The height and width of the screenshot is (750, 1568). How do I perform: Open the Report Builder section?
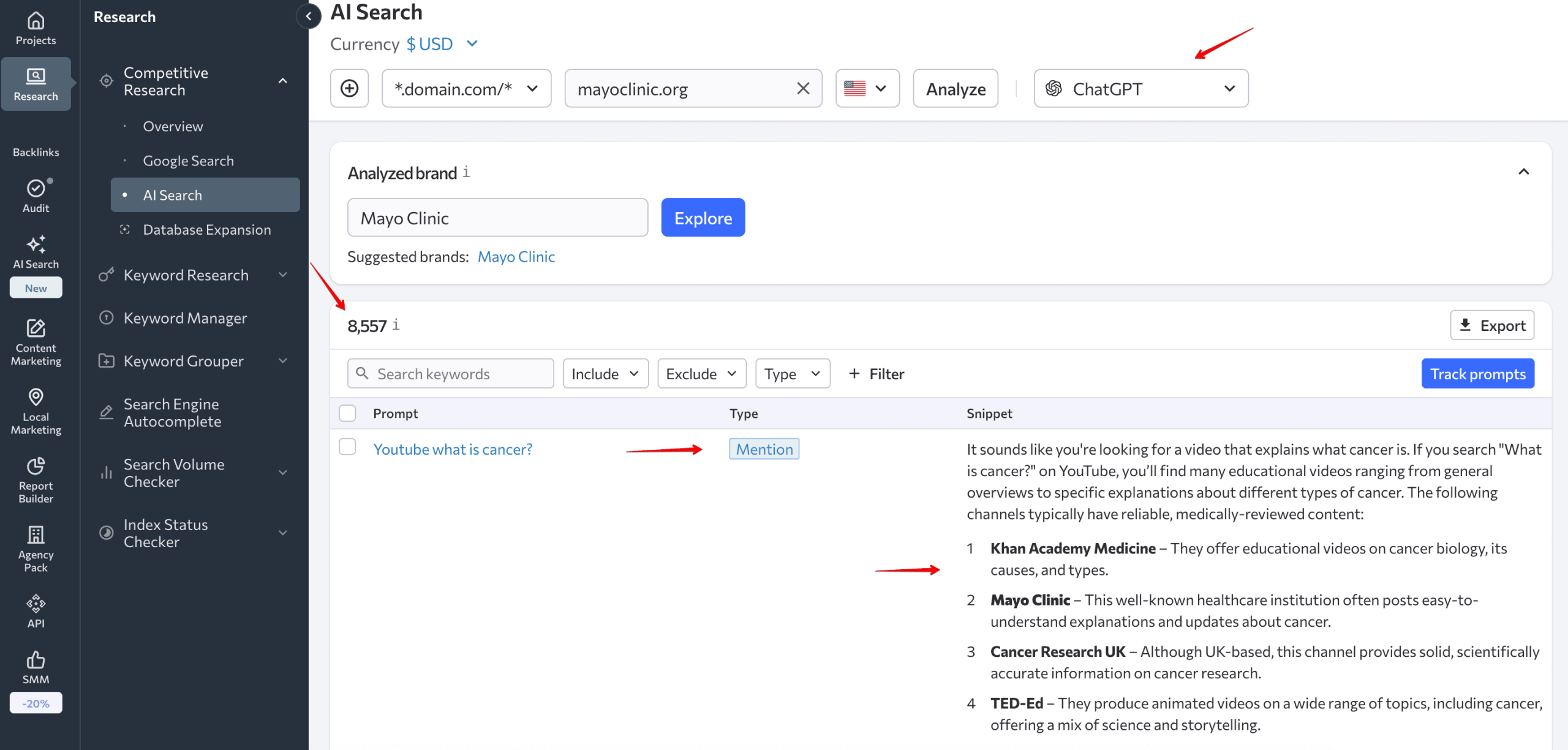tap(36, 481)
